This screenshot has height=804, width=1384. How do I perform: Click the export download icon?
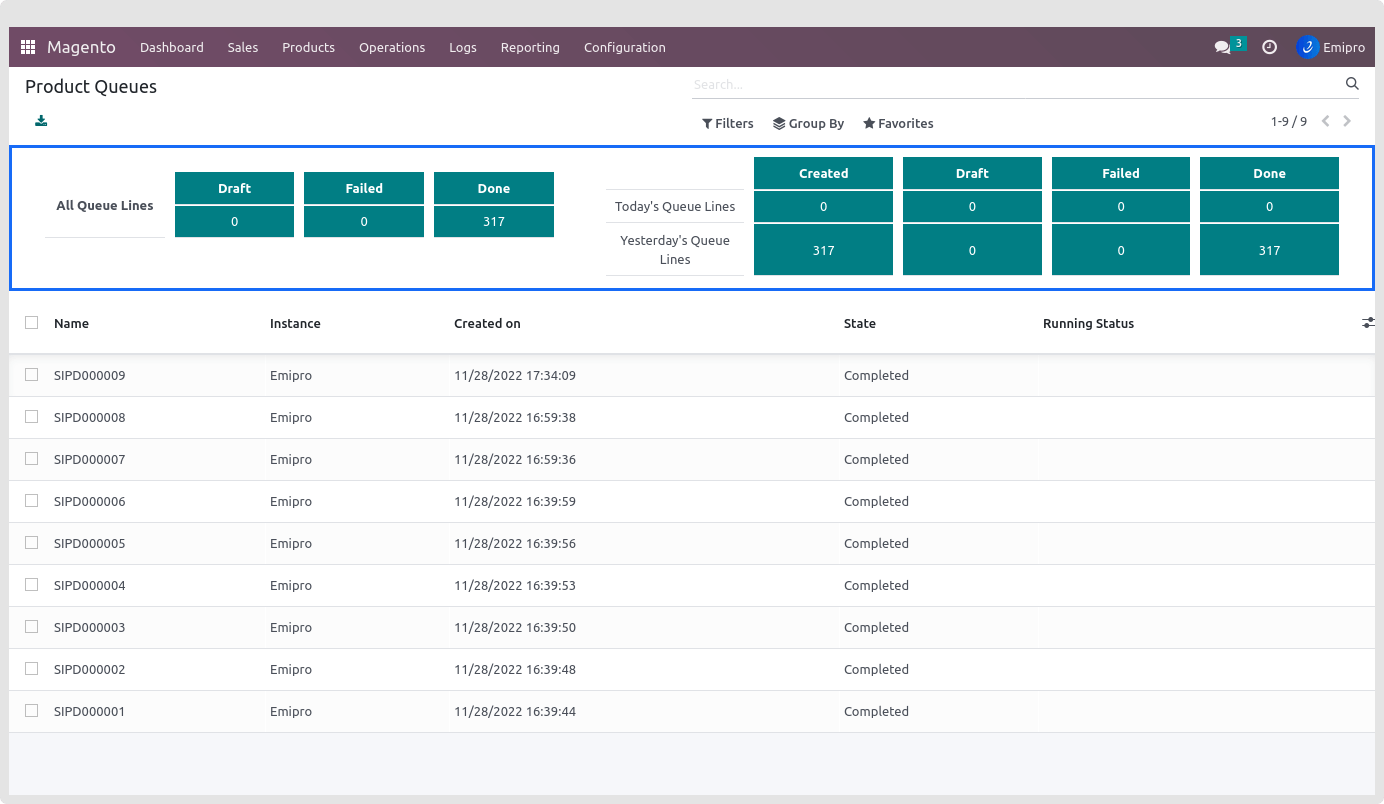(x=41, y=121)
